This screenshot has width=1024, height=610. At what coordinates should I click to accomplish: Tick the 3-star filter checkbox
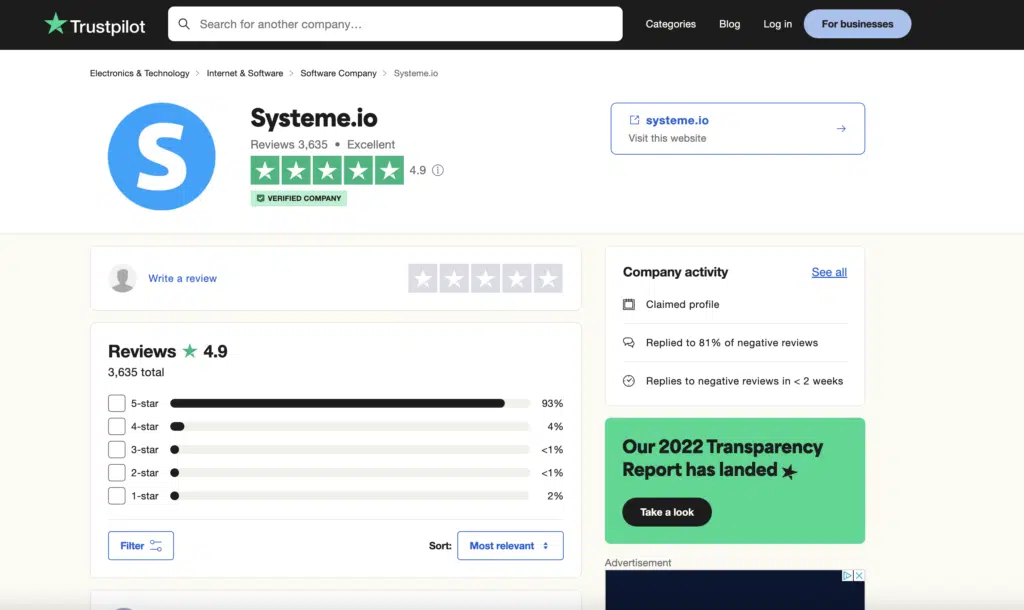117,450
